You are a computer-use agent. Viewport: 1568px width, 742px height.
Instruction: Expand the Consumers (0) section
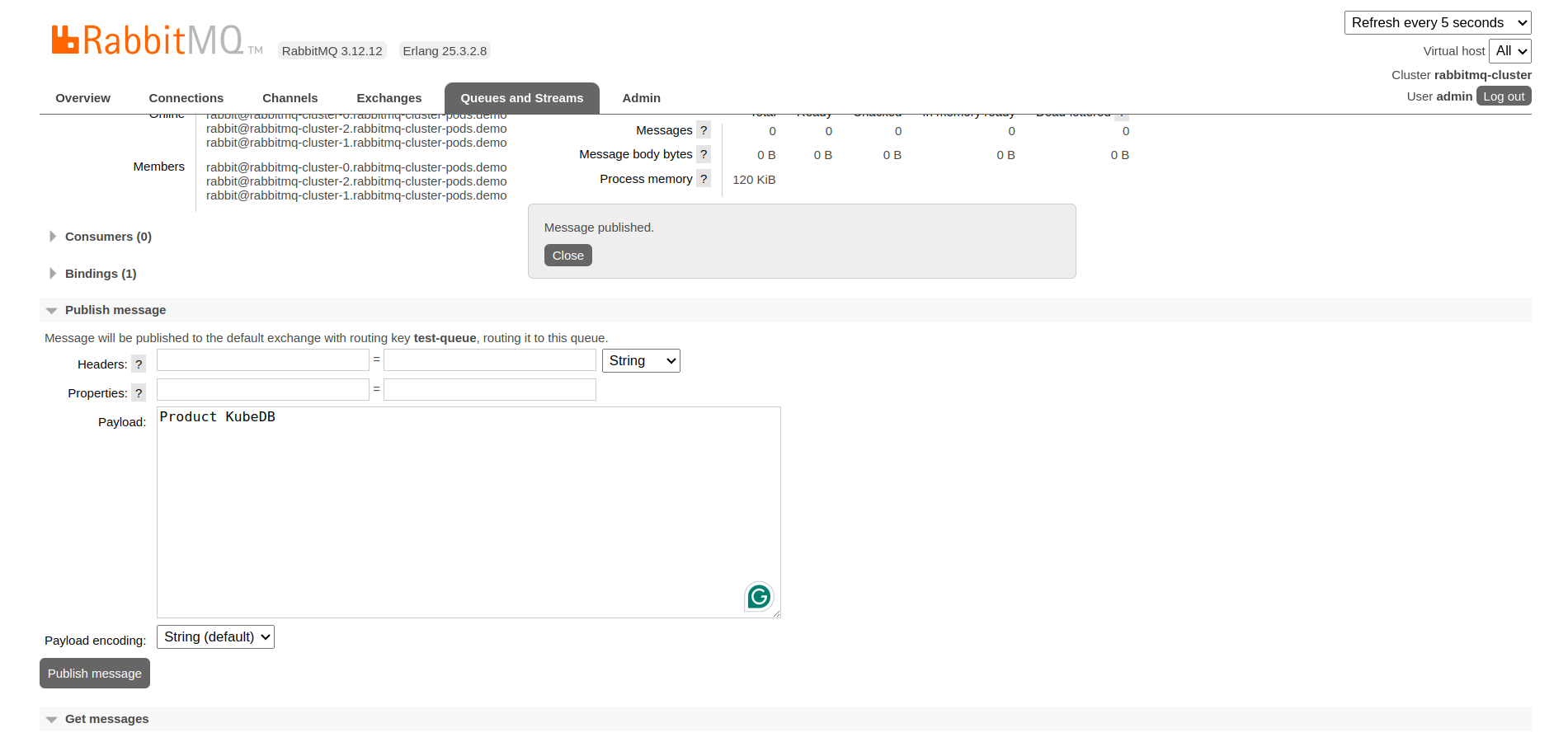pos(107,237)
